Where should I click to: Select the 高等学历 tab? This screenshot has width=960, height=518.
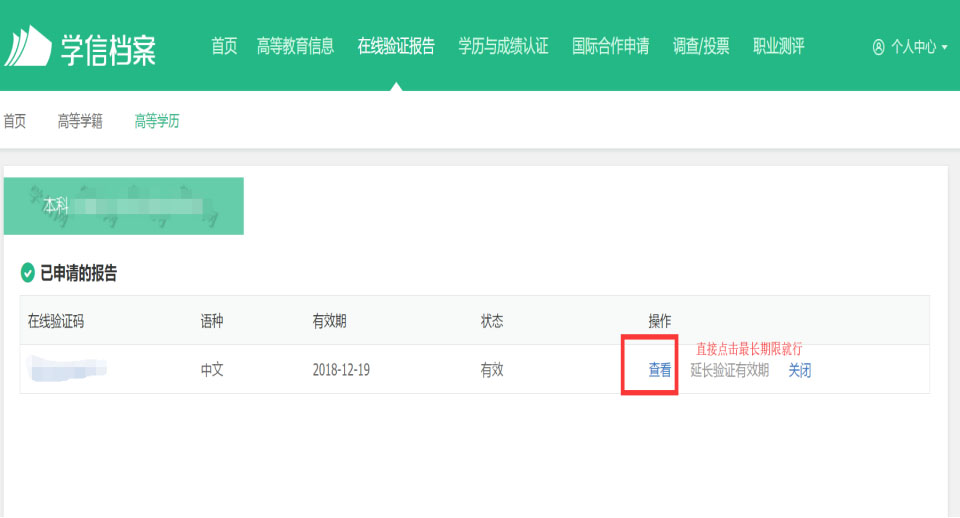click(x=157, y=121)
